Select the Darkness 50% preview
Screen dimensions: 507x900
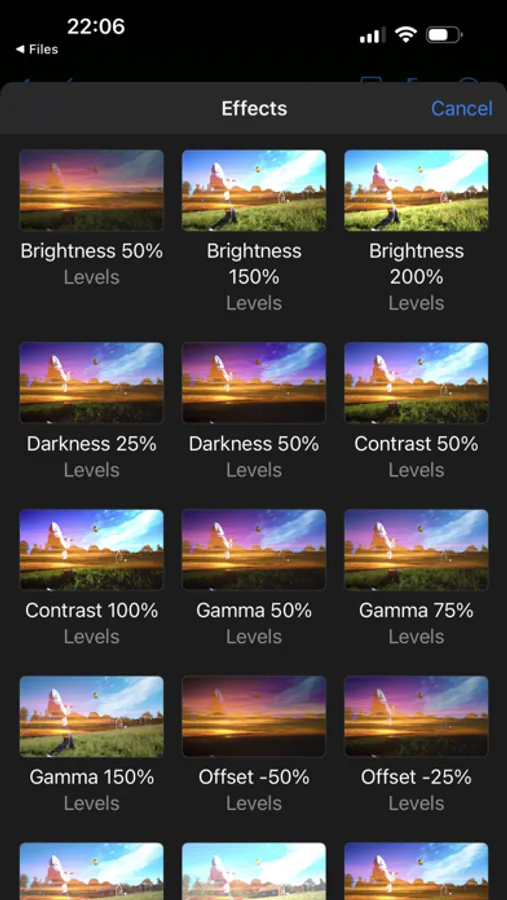(254, 383)
